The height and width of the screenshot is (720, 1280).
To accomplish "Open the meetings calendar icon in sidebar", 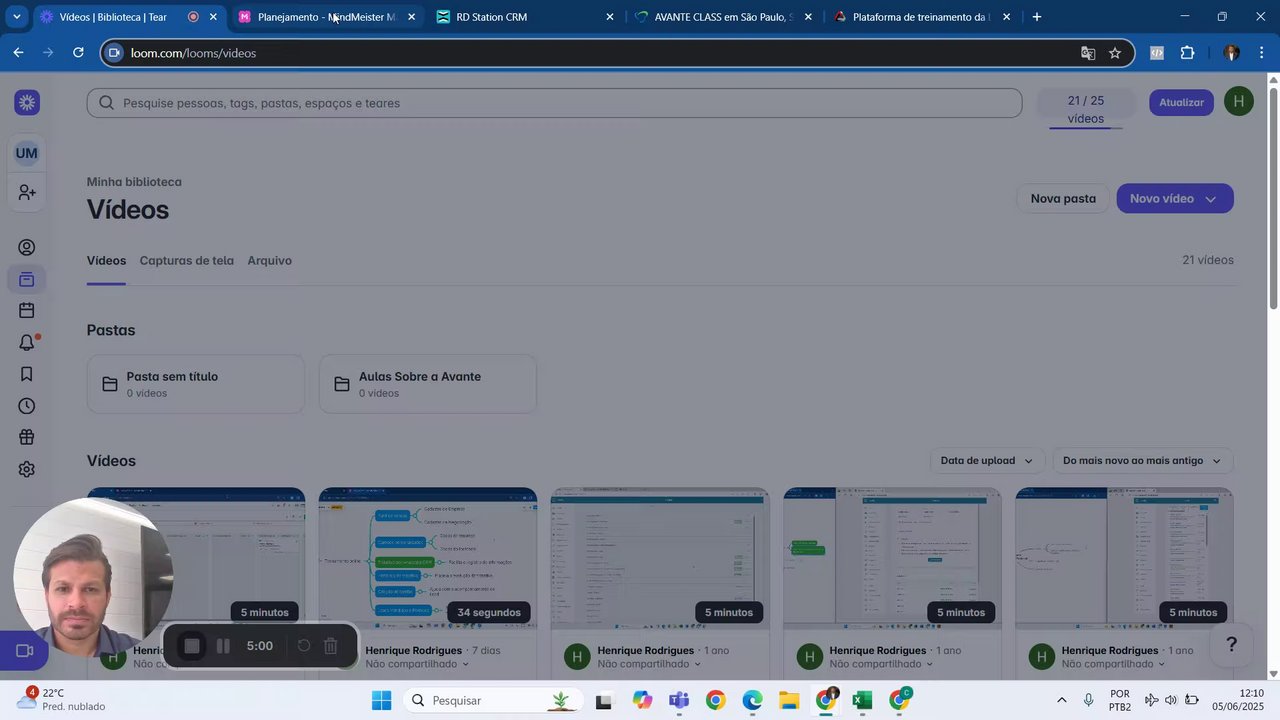I will tap(27, 311).
